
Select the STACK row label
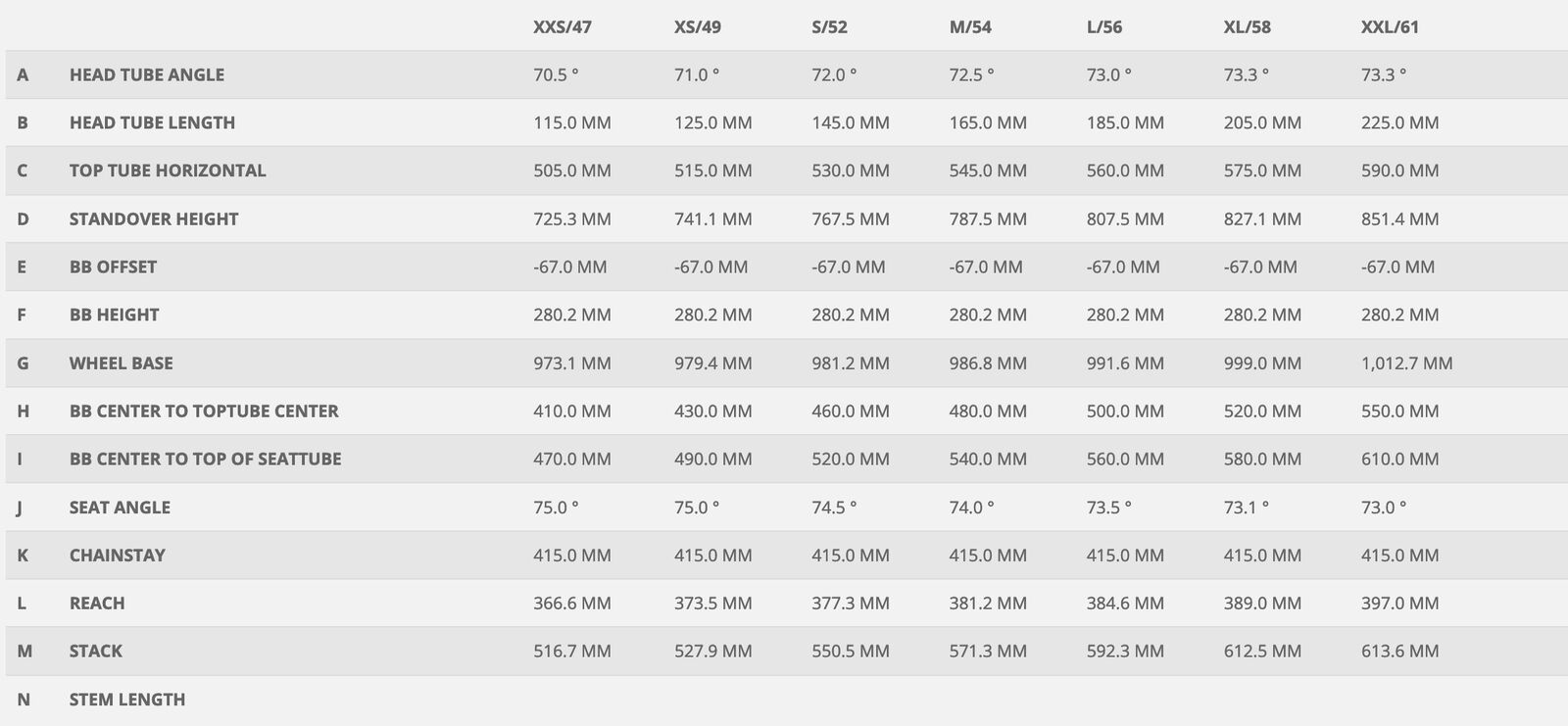95,651
